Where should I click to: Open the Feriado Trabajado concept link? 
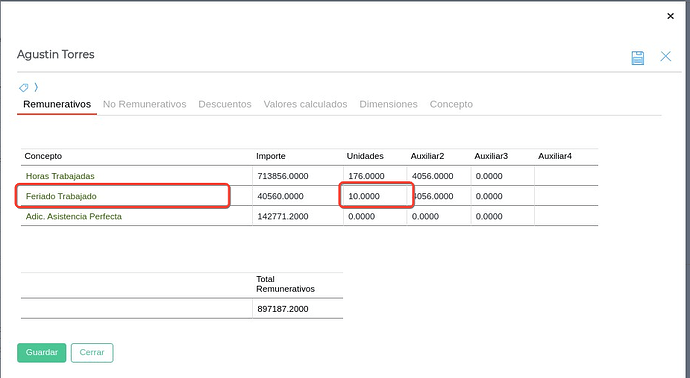pyautogui.click(x=61, y=196)
